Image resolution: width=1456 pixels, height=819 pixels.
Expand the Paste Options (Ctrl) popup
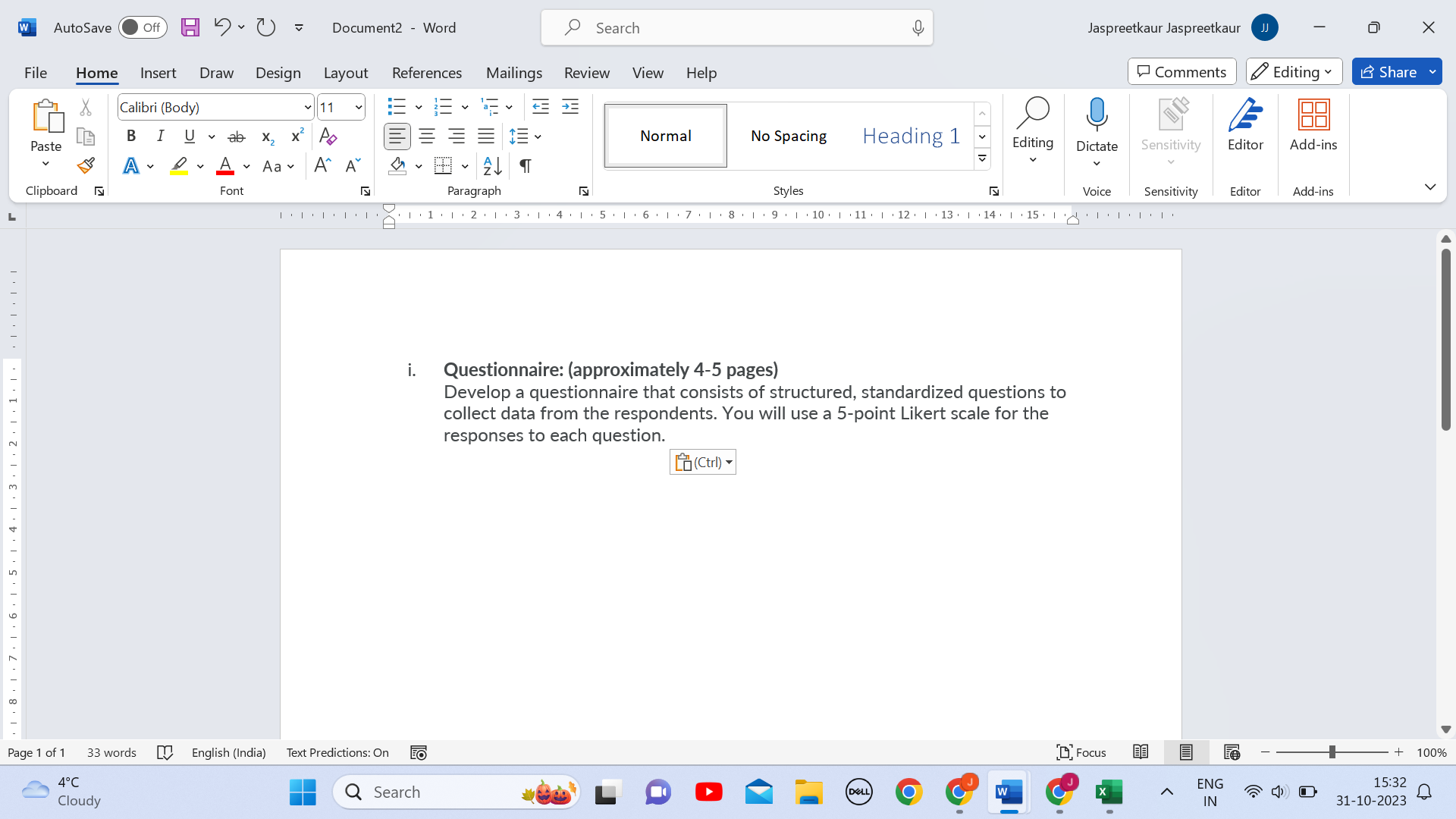pos(703,462)
